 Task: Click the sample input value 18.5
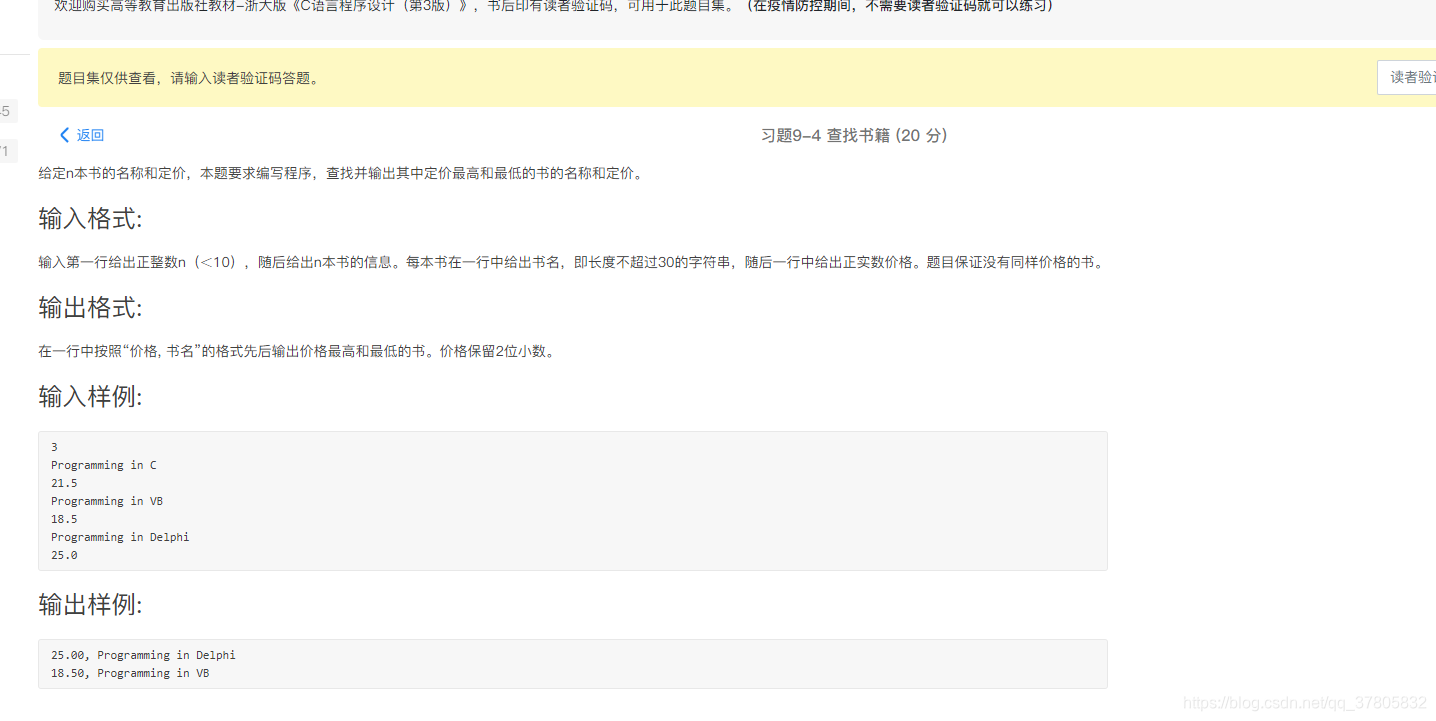[64, 519]
